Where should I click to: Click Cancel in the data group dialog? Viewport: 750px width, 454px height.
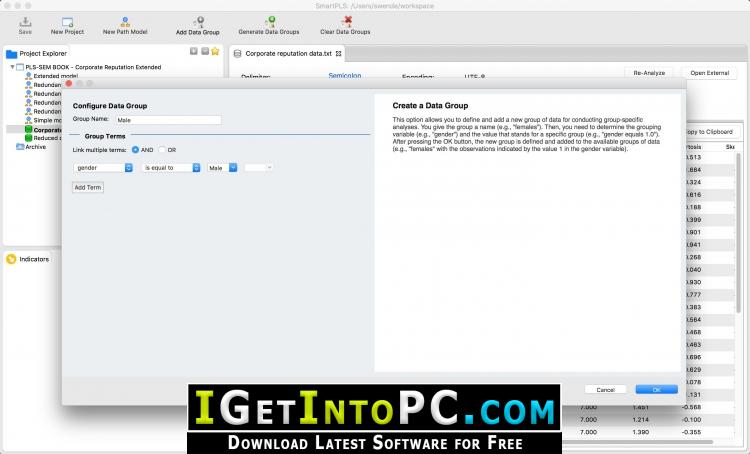tap(605, 389)
